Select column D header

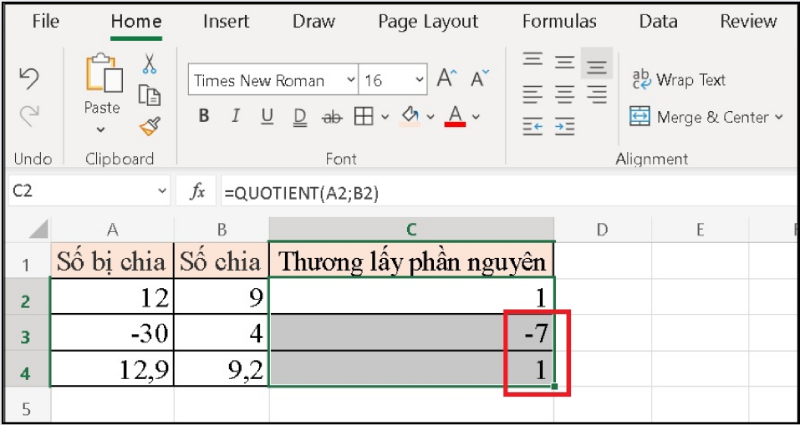pyautogui.click(x=603, y=230)
